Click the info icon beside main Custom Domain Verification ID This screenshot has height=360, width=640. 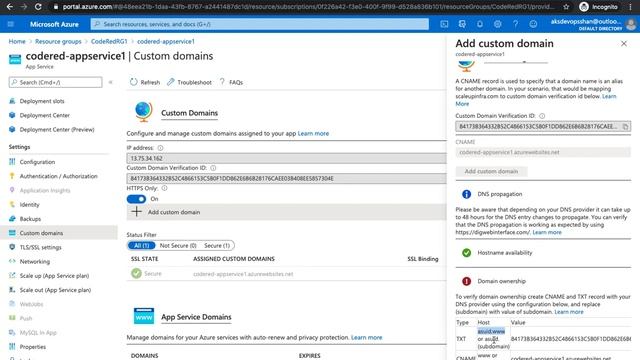click(213, 168)
